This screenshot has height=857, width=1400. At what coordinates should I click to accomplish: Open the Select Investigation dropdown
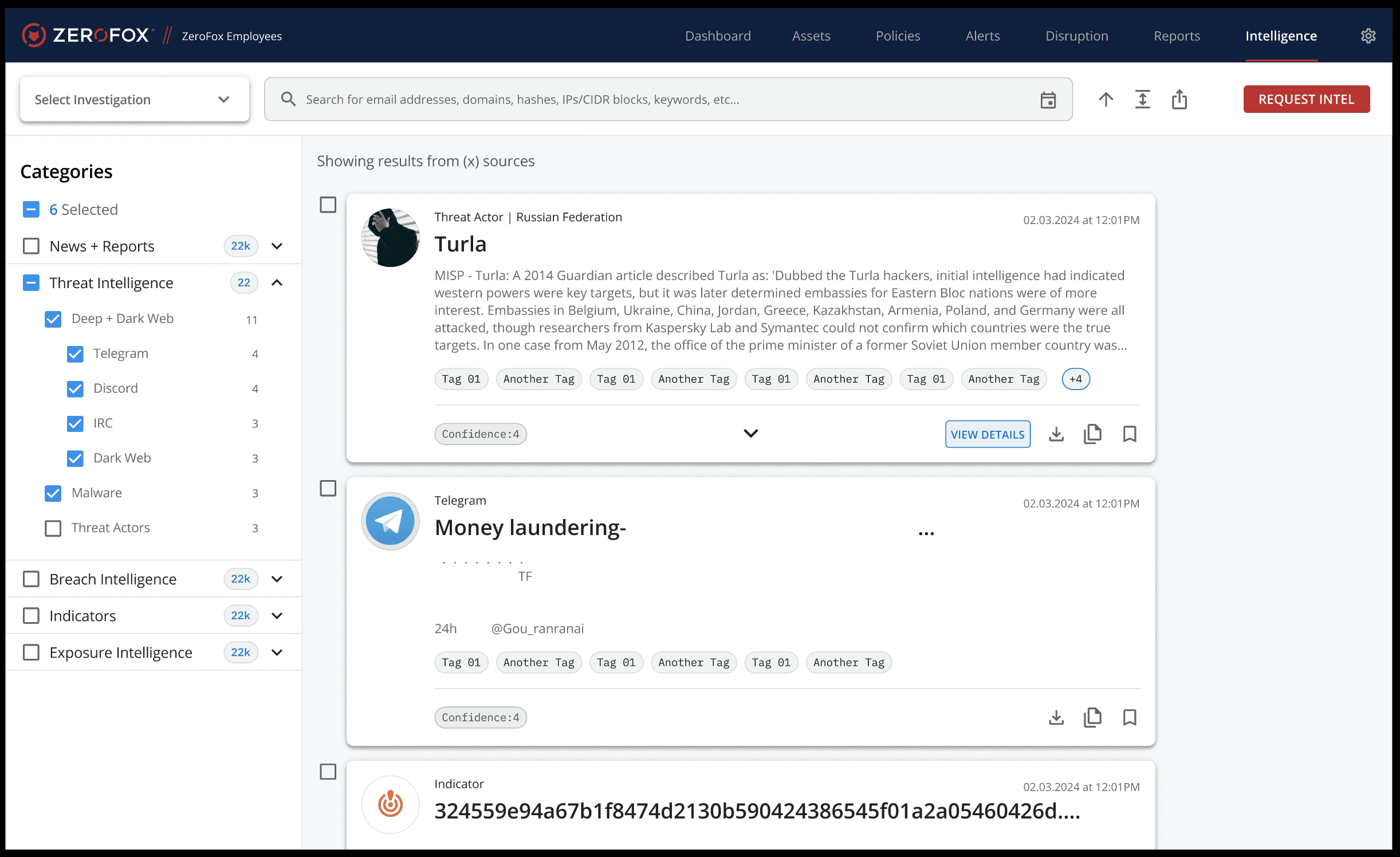tap(134, 100)
